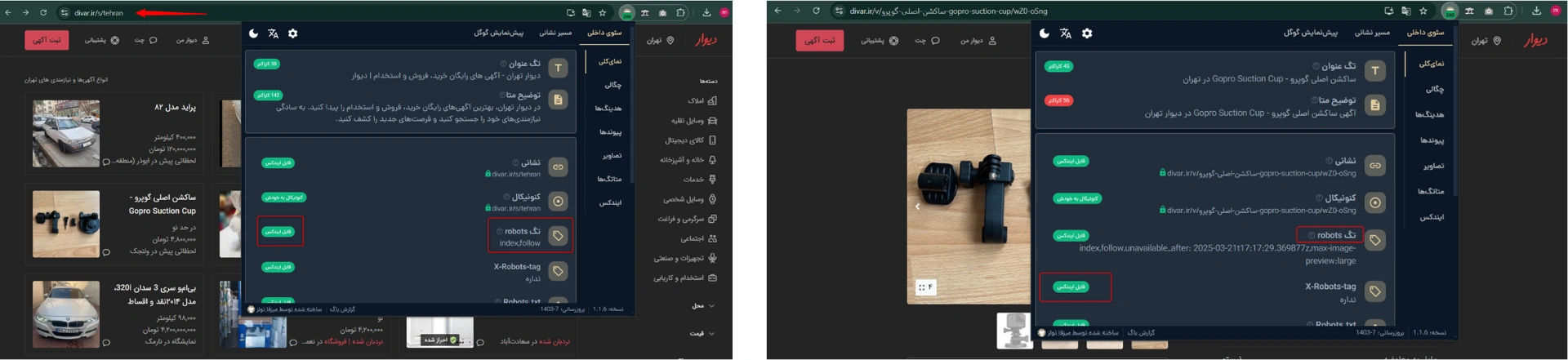Open language translate icon in left window popup

click(x=274, y=33)
